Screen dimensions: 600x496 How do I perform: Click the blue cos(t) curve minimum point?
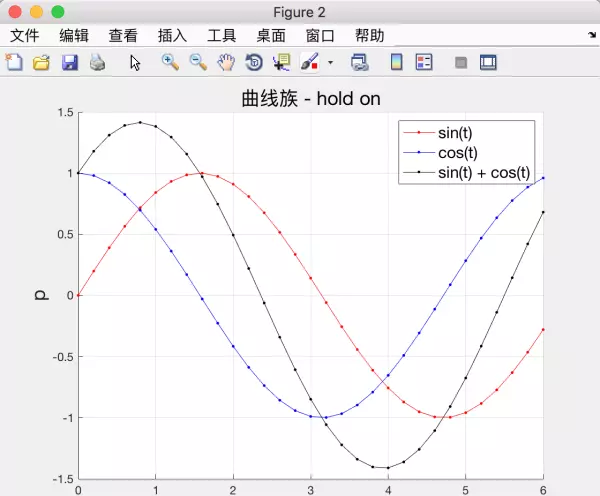pyautogui.click(x=326, y=418)
